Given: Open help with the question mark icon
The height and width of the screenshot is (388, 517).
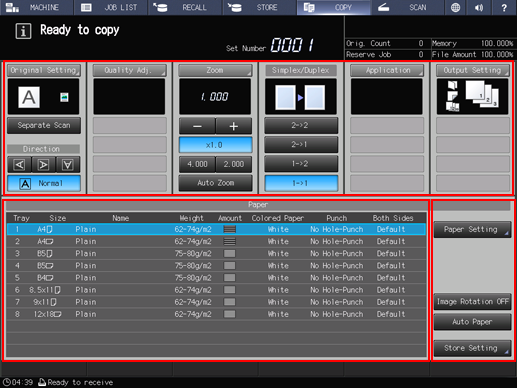Looking at the screenshot, I should coord(504,7).
